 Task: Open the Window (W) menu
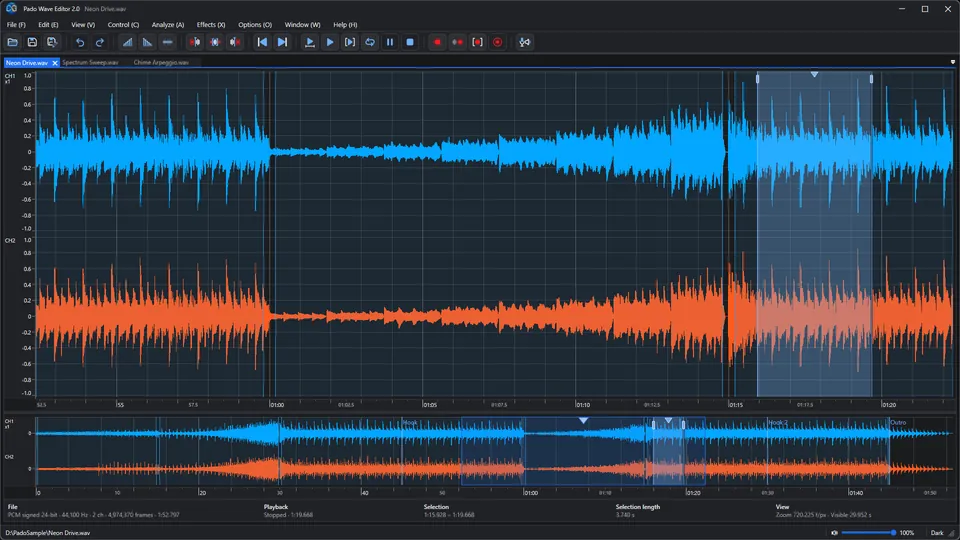point(302,25)
